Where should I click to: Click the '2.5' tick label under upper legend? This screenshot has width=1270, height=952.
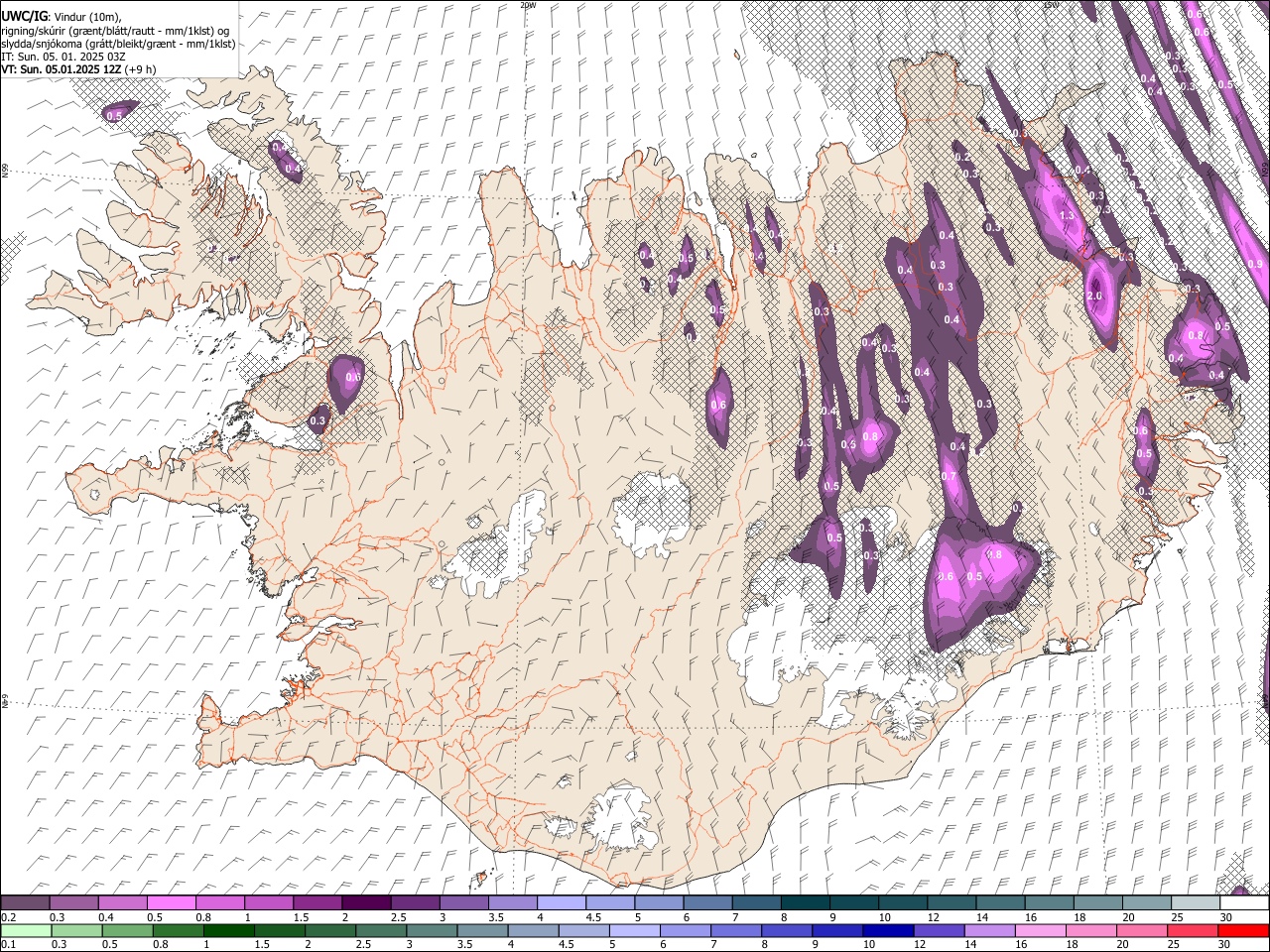click(x=398, y=917)
